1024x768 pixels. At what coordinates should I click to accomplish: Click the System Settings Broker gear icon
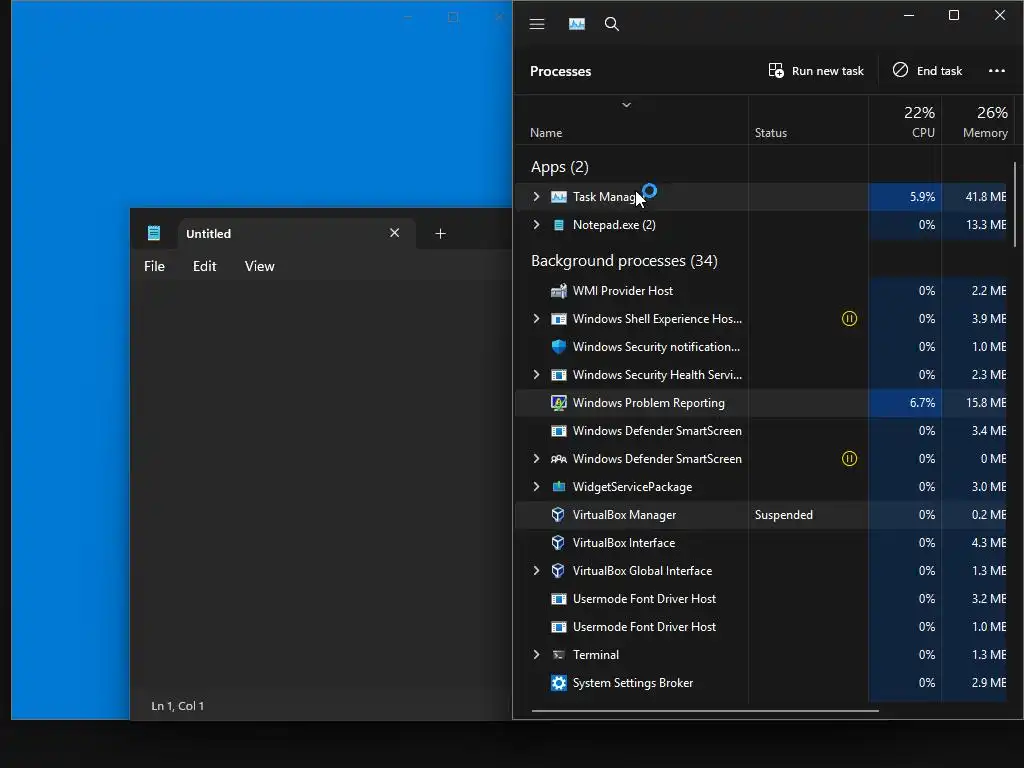pos(558,682)
